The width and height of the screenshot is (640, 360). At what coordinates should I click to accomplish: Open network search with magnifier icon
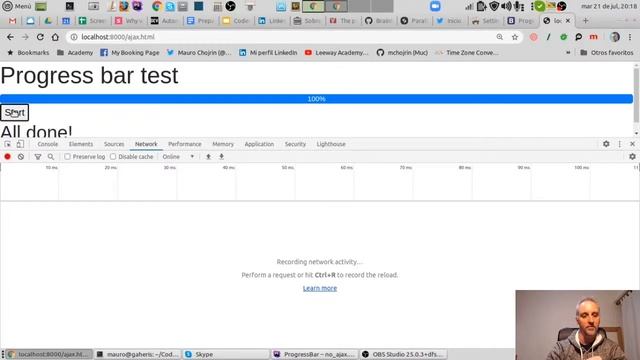[51, 157]
